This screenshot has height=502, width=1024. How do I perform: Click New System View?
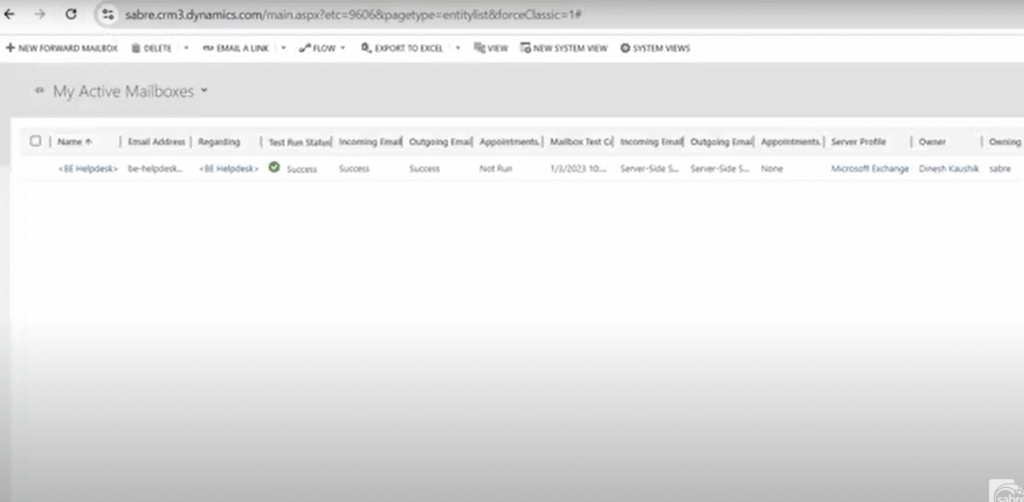[x=564, y=48]
